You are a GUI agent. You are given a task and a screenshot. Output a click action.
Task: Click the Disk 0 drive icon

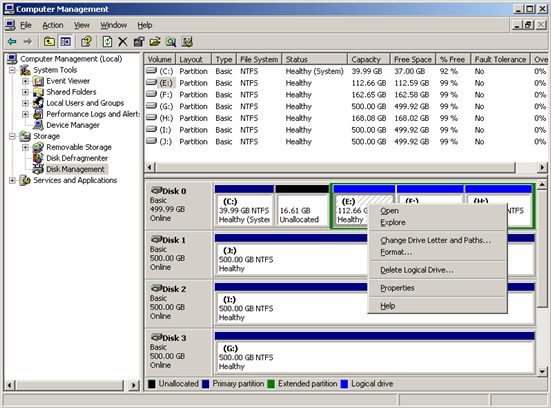click(156, 190)
